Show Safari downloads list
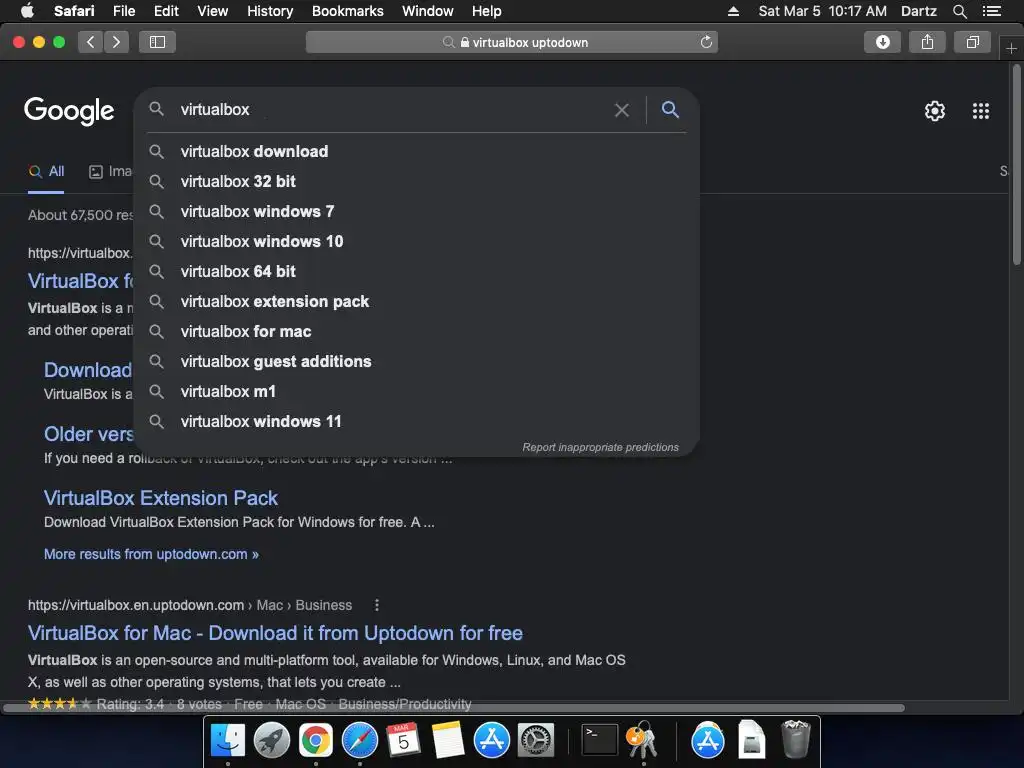The image size is (1024, 768). pyautogui.click(x=882, y=42)
